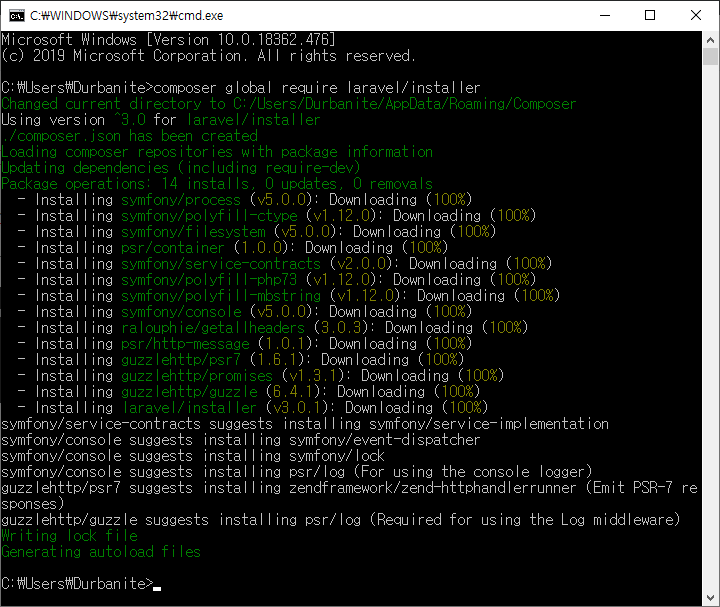Click '(100%)' on the psr/container line
Screen dimensions: 720x607
pos(425,248)
